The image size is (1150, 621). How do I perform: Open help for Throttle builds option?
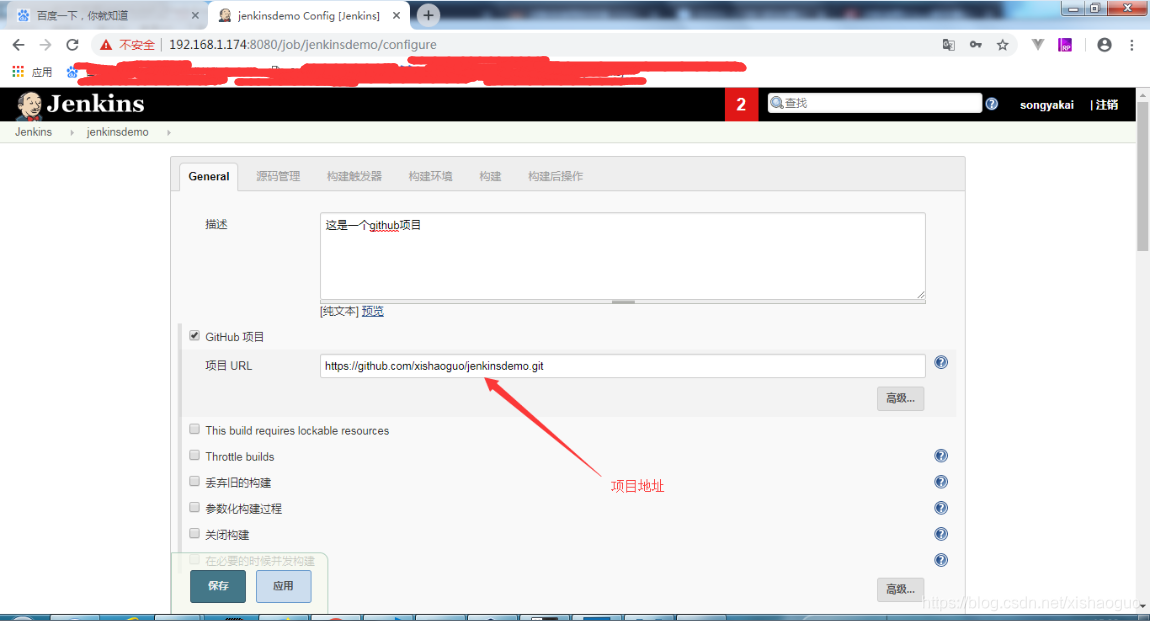click(941, 456)
